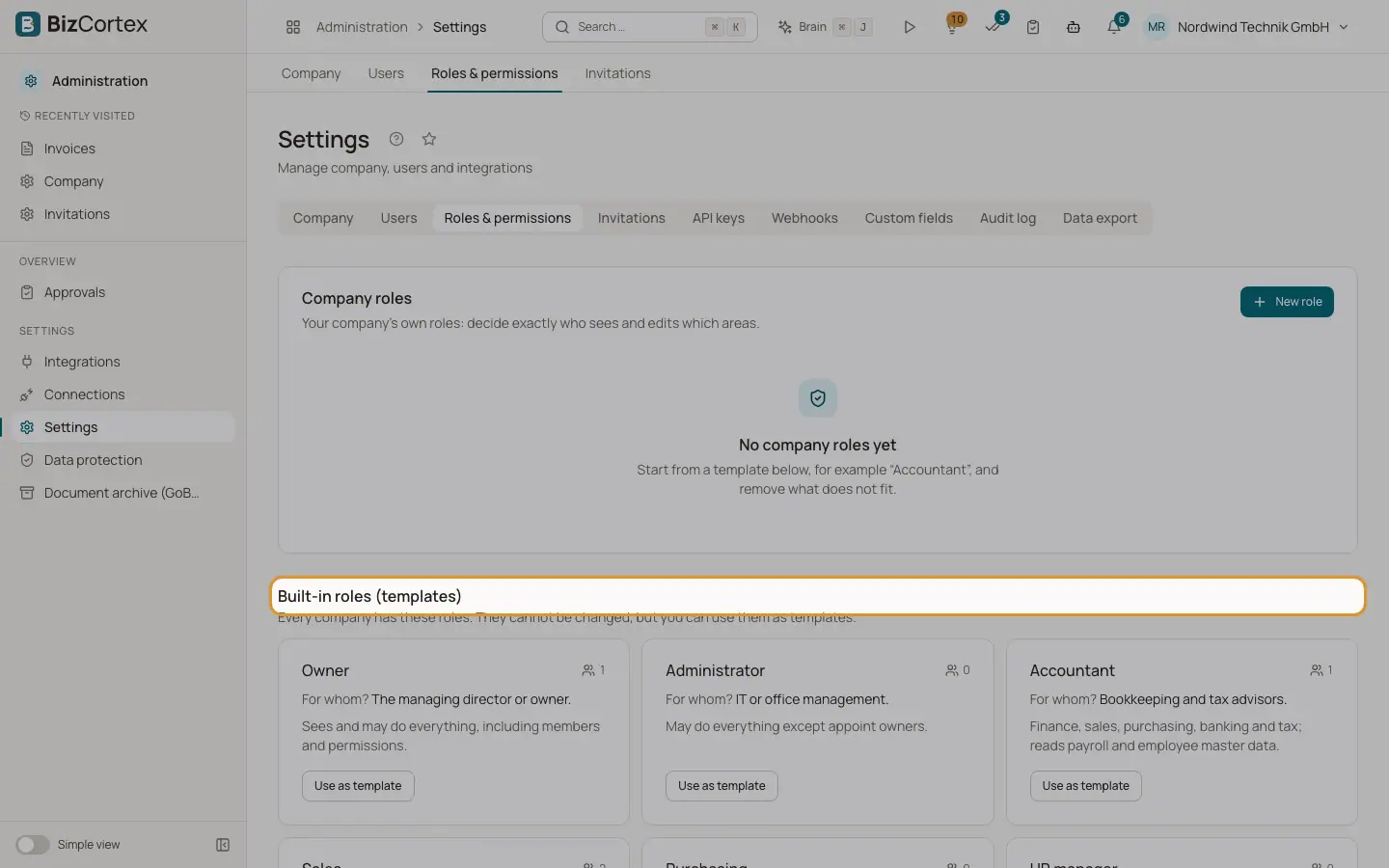The width and height of the screenshot is (1389, 868).
Task: Collapse the sidebar using the panel icon
Action: (x=223, y=845)
